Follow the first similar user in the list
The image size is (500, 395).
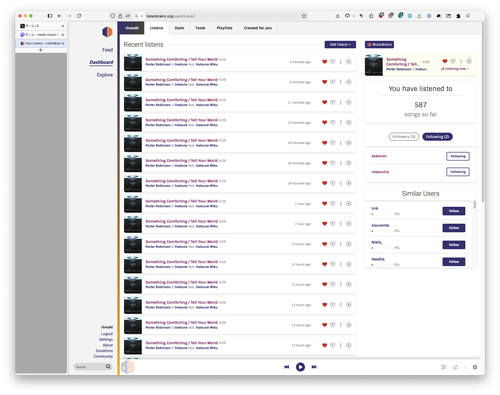point(454,211)
